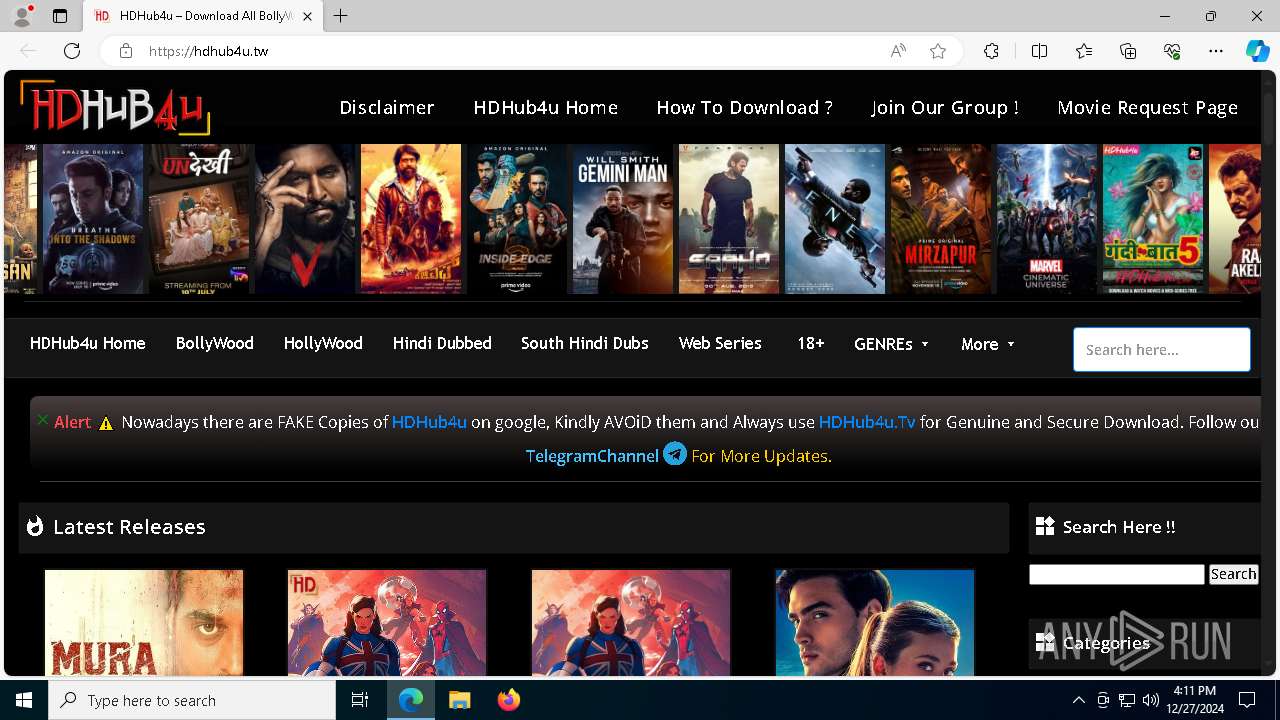The height and width of the screenshot is (720, 1280).
Task: Open Movie Request Page
Action: tap(1148, 107)
